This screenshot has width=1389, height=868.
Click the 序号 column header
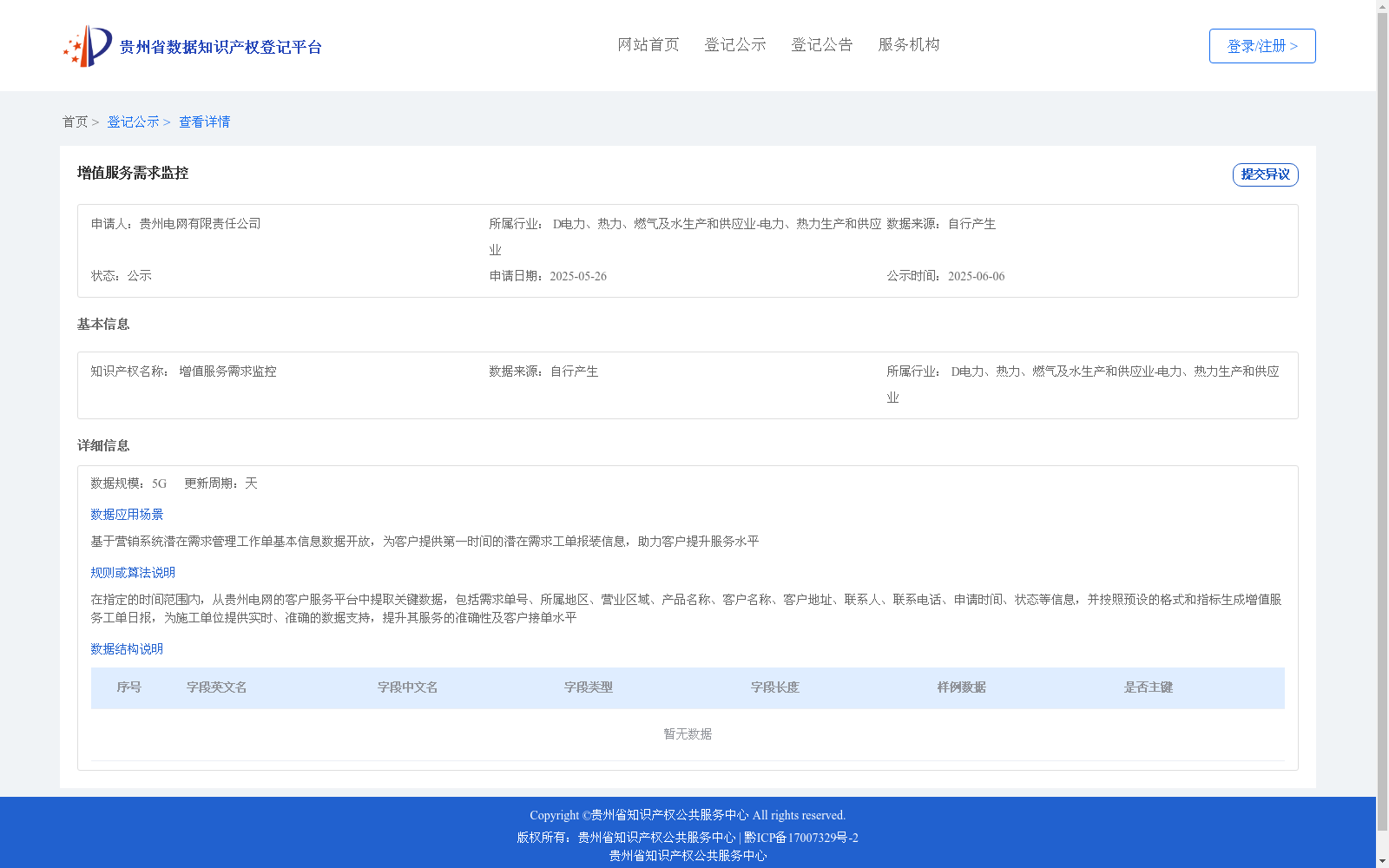tap(128, 687)
